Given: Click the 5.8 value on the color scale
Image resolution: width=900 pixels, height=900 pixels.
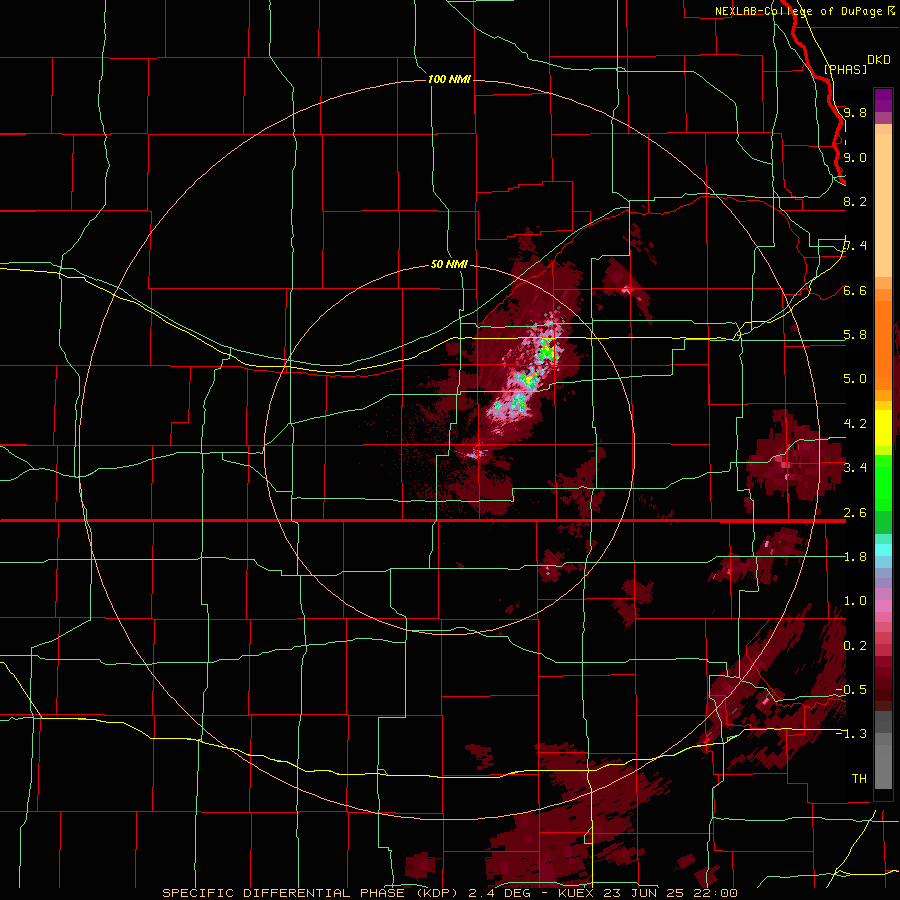Looking at the screenshot, I should [x=855, y=334].
